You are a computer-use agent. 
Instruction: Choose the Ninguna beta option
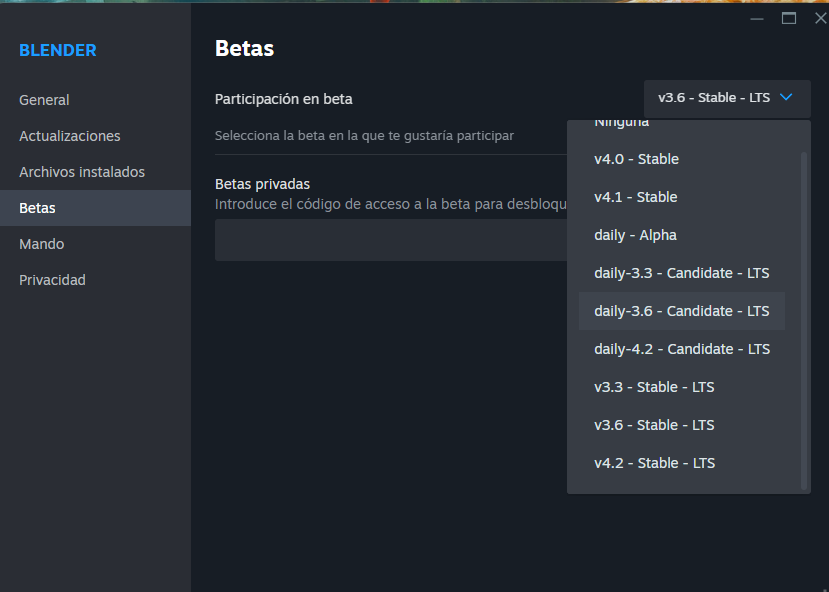coord(621,123)
